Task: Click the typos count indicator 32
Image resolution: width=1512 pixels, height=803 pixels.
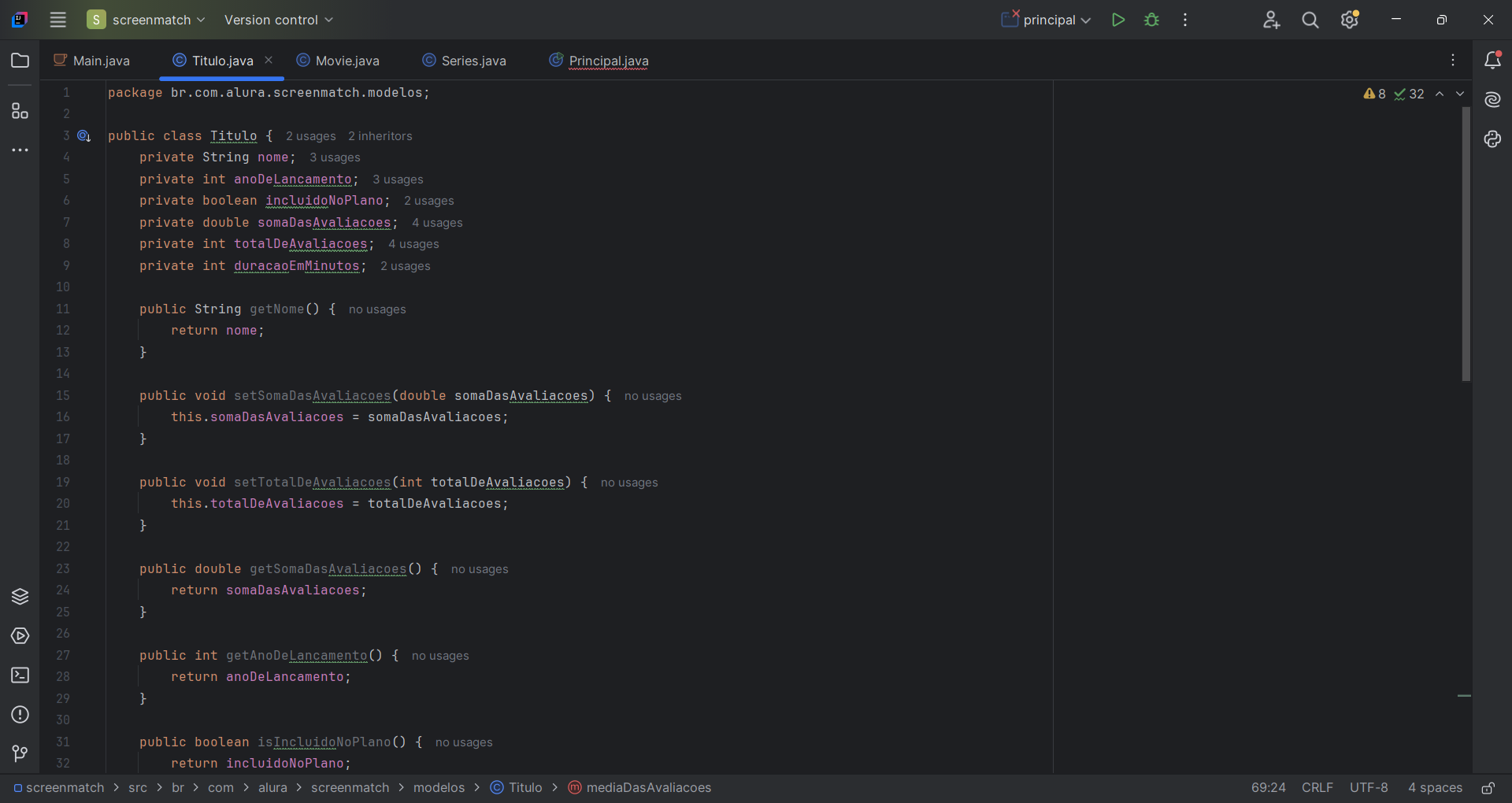Action: (x=1409, y=94)
